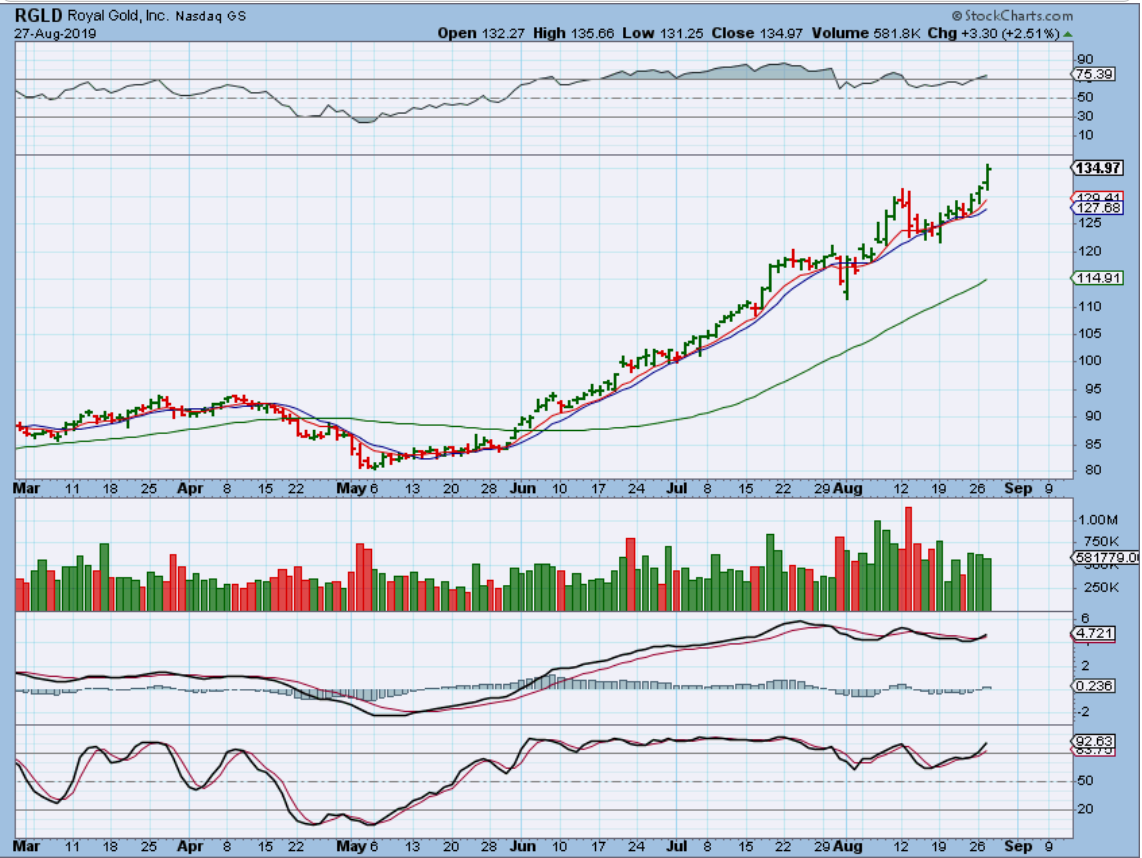Image resolution: width=1142 pixels, height=858 pixels.
Task: Click the stochastic value tag 92.63
Action: point(1093,741)
